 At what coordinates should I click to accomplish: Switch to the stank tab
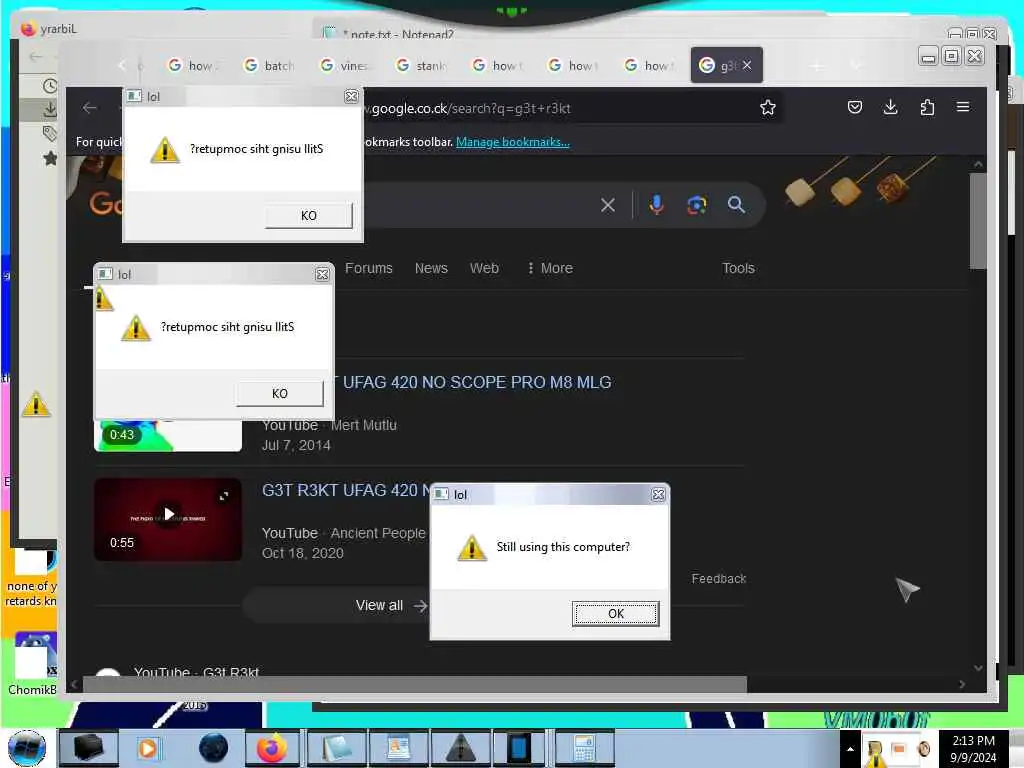pyautogui.click(x=421, y=65)
